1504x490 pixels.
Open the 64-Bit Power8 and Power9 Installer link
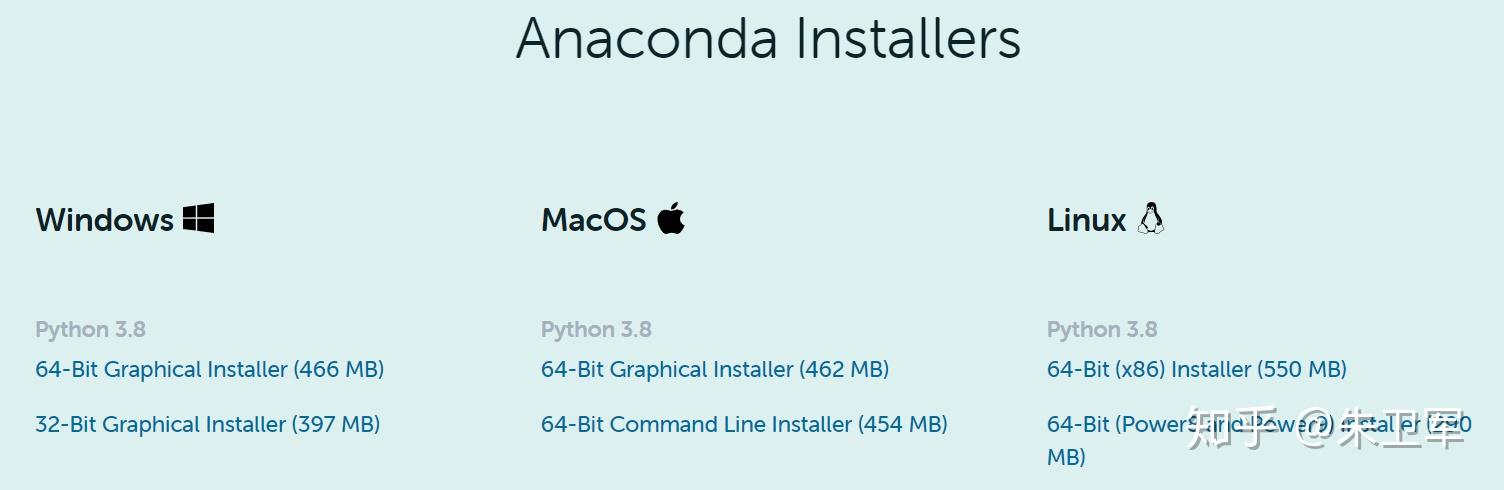[1259, 440]
